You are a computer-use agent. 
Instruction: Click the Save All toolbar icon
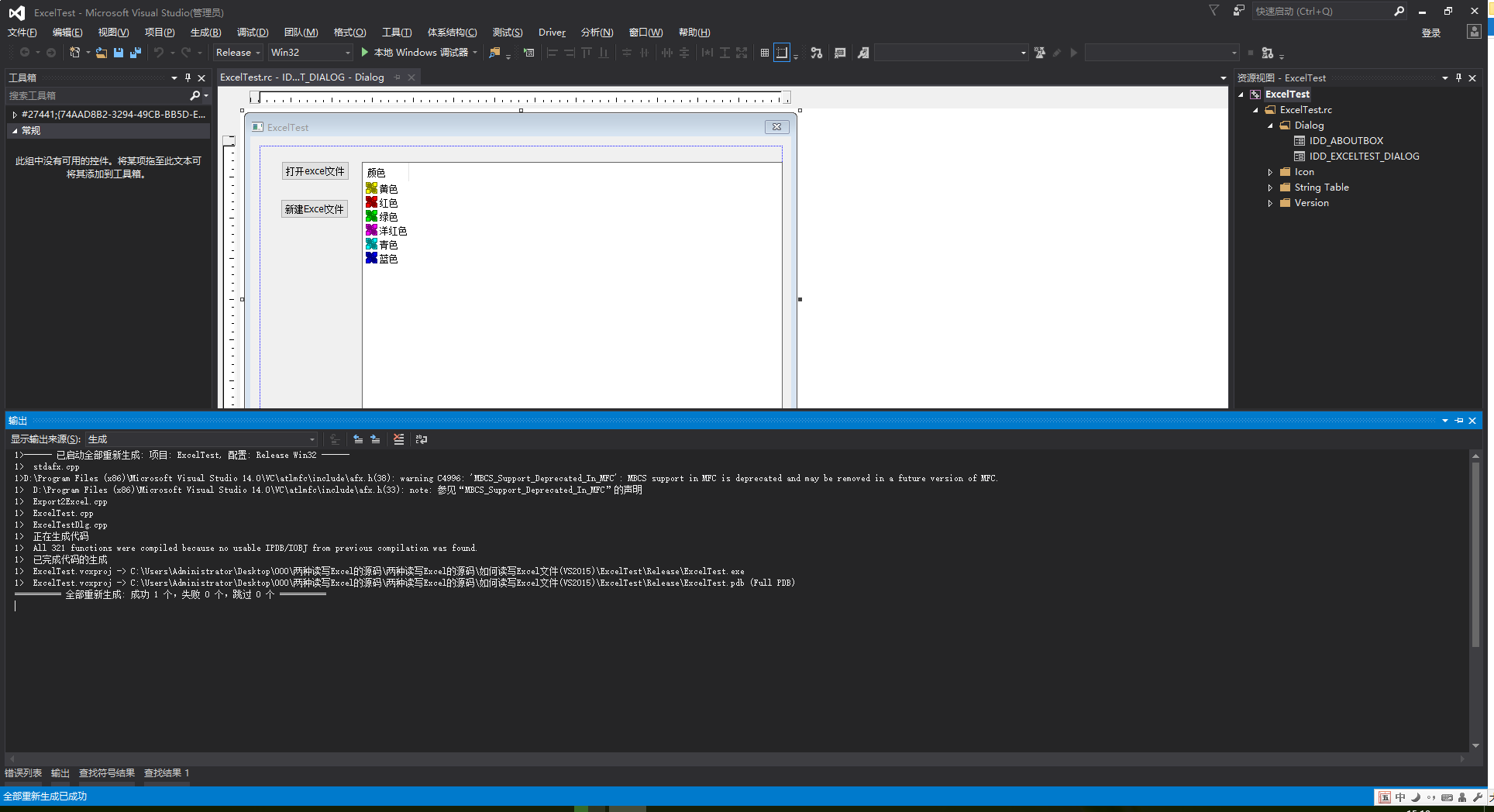[136, 53]
